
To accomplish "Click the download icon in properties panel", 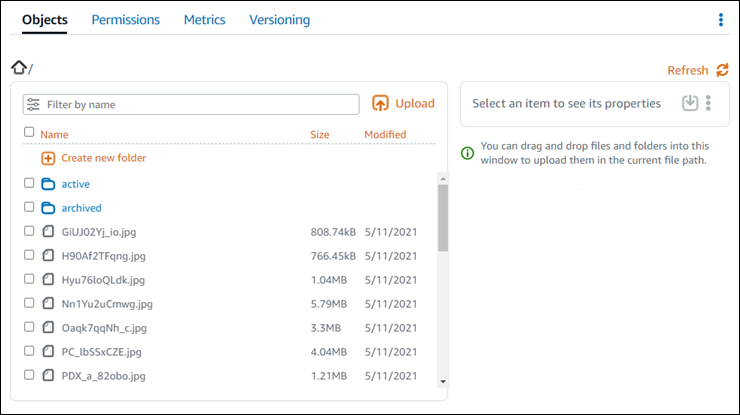I will coord(689,103).
